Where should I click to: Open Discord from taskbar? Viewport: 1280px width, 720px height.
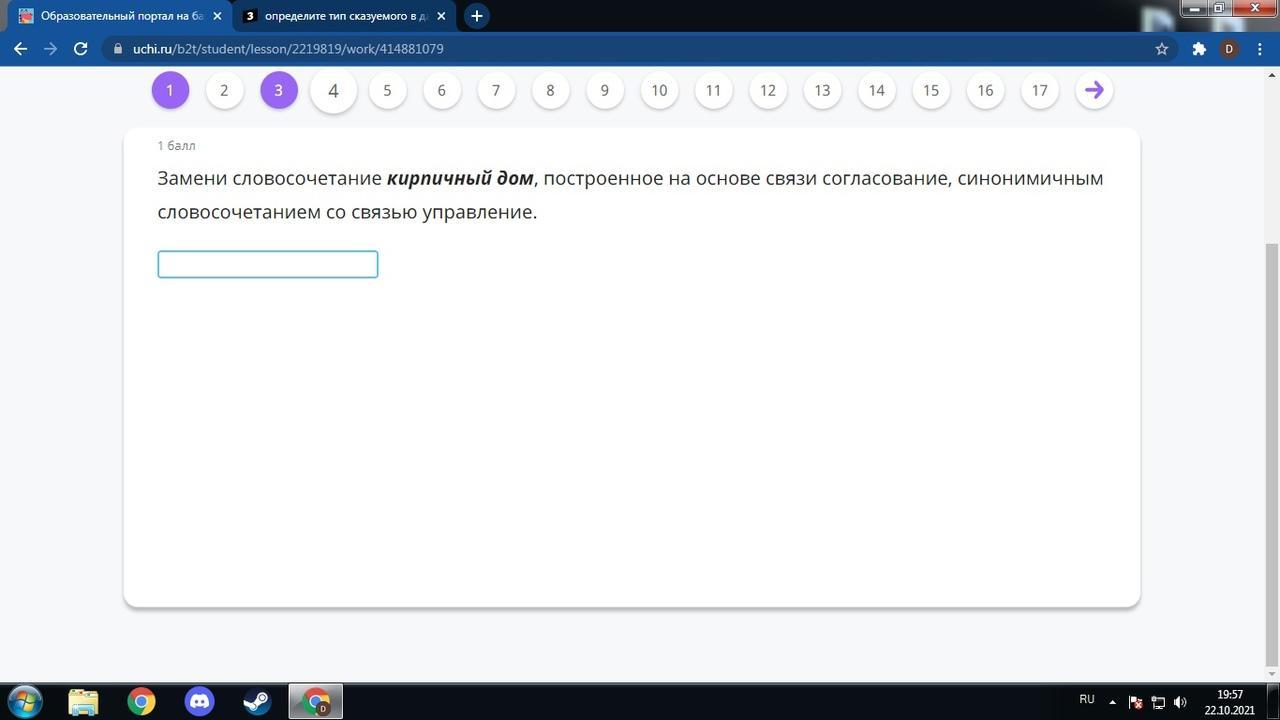click(x=199, y=702)
